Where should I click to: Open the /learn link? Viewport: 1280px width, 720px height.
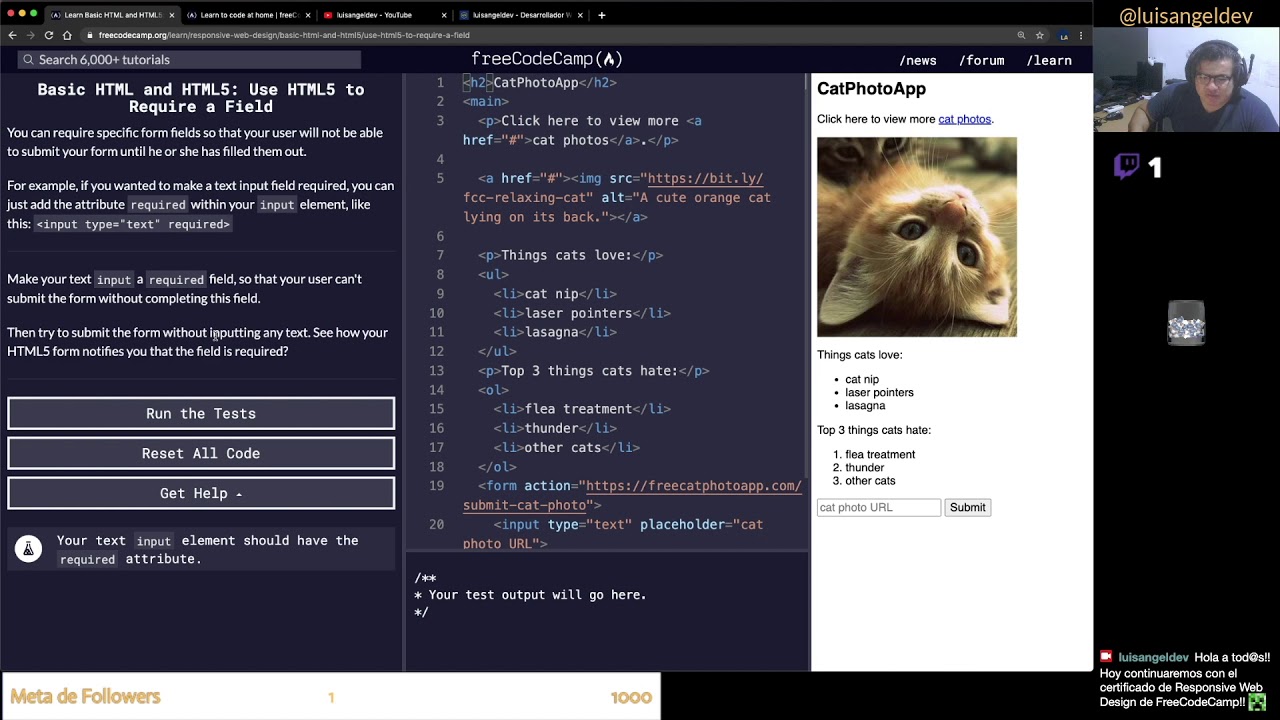point(1049,60)
